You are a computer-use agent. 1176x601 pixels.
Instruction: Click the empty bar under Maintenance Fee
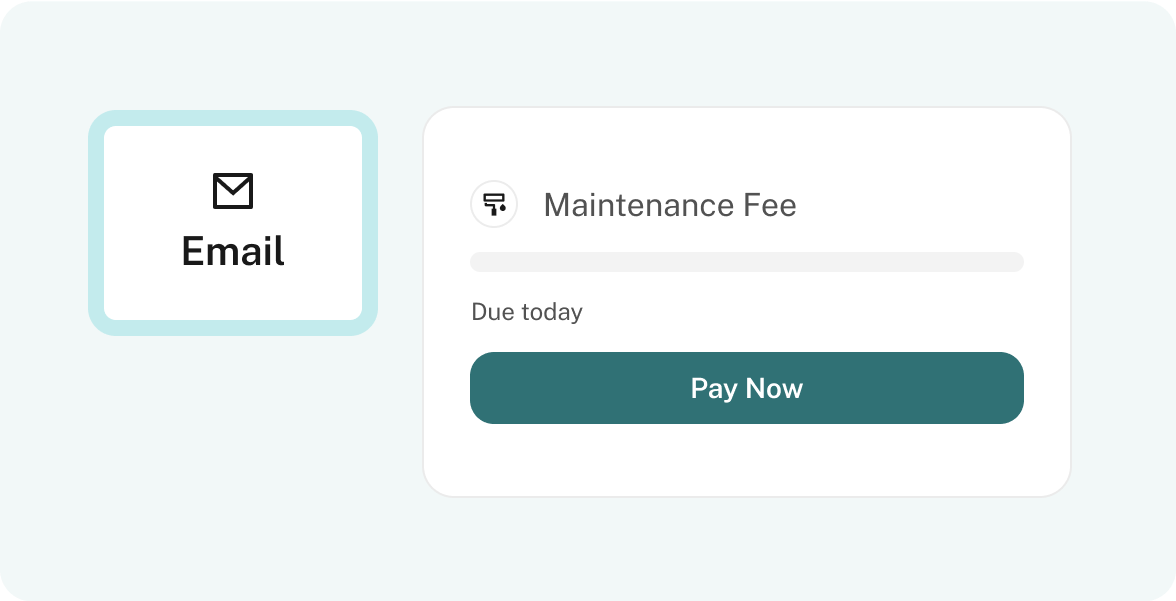pyautogui.click(x=746, y=262)
